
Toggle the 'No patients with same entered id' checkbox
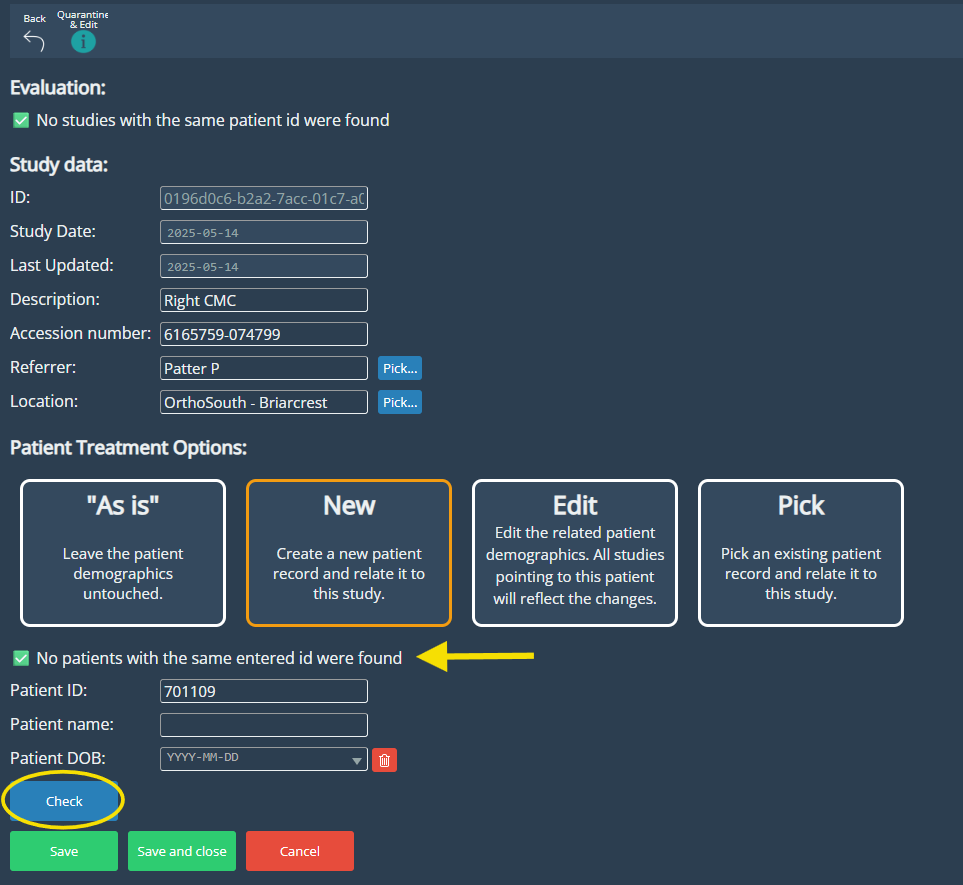tap(21, 658)
